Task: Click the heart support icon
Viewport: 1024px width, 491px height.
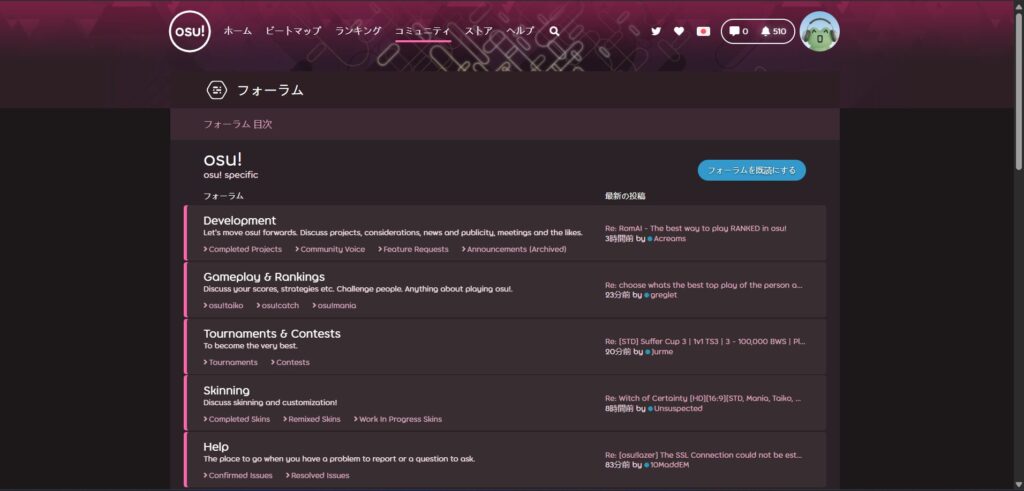Action: 679,31
